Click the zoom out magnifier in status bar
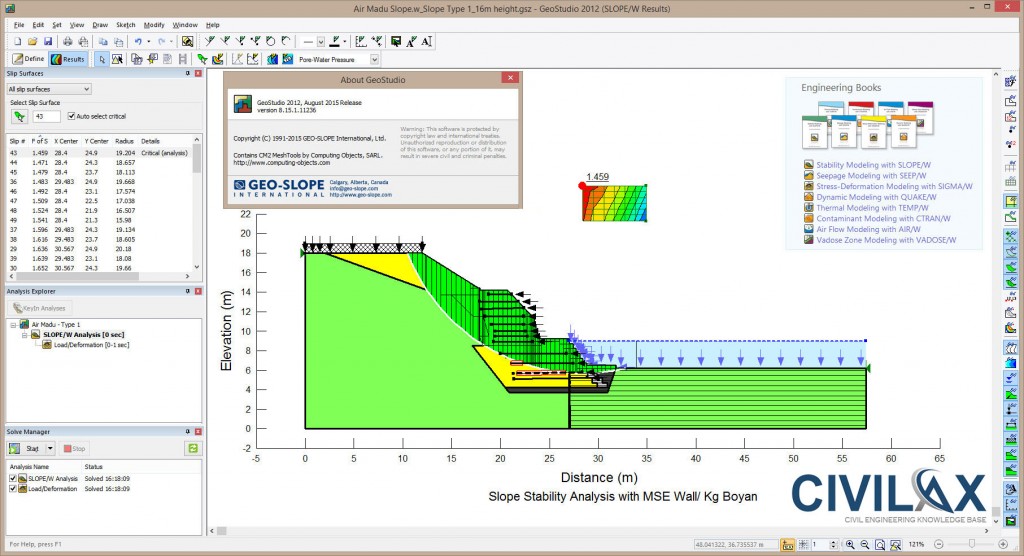 pos(865,544)
